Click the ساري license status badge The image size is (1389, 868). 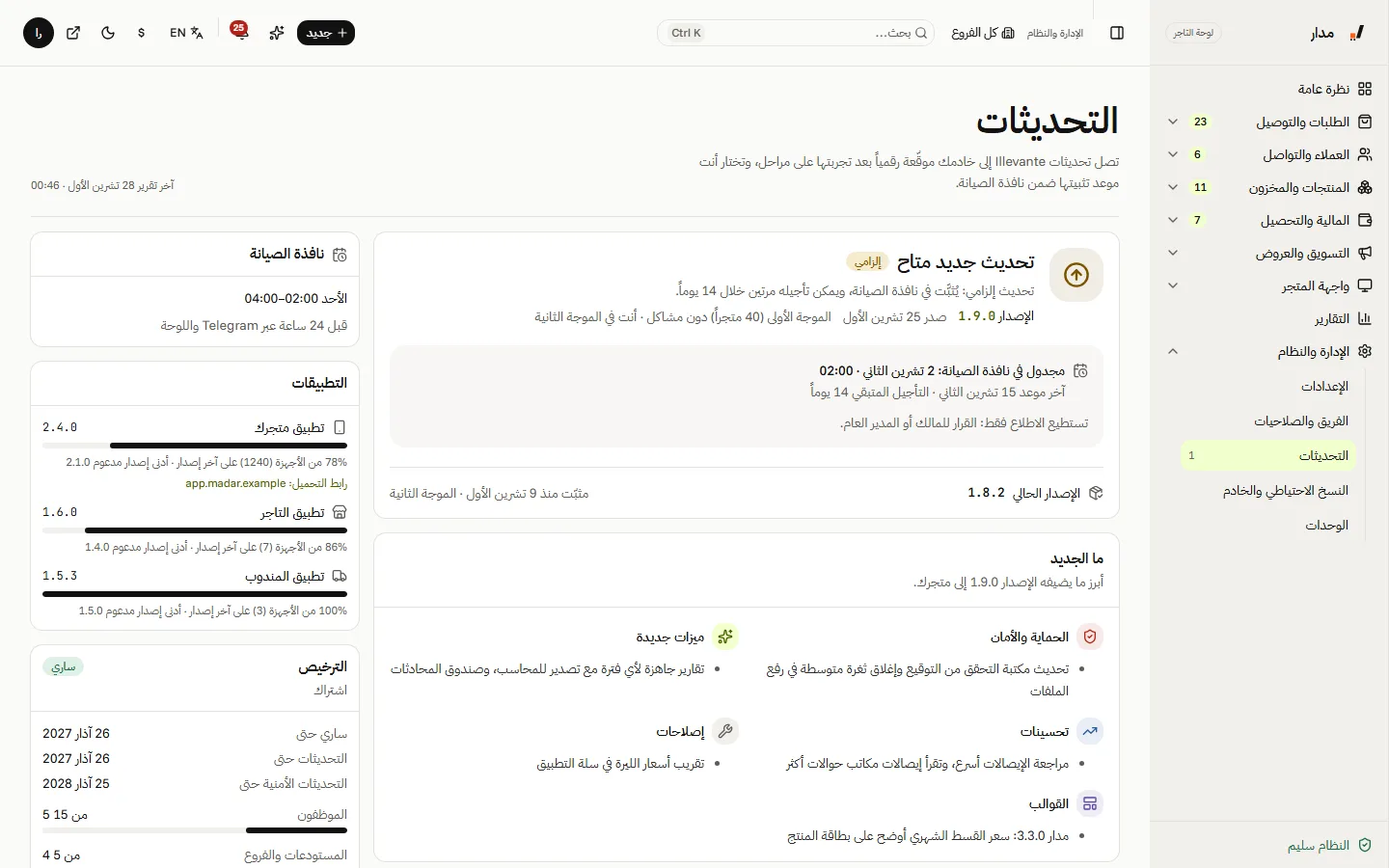64,666
